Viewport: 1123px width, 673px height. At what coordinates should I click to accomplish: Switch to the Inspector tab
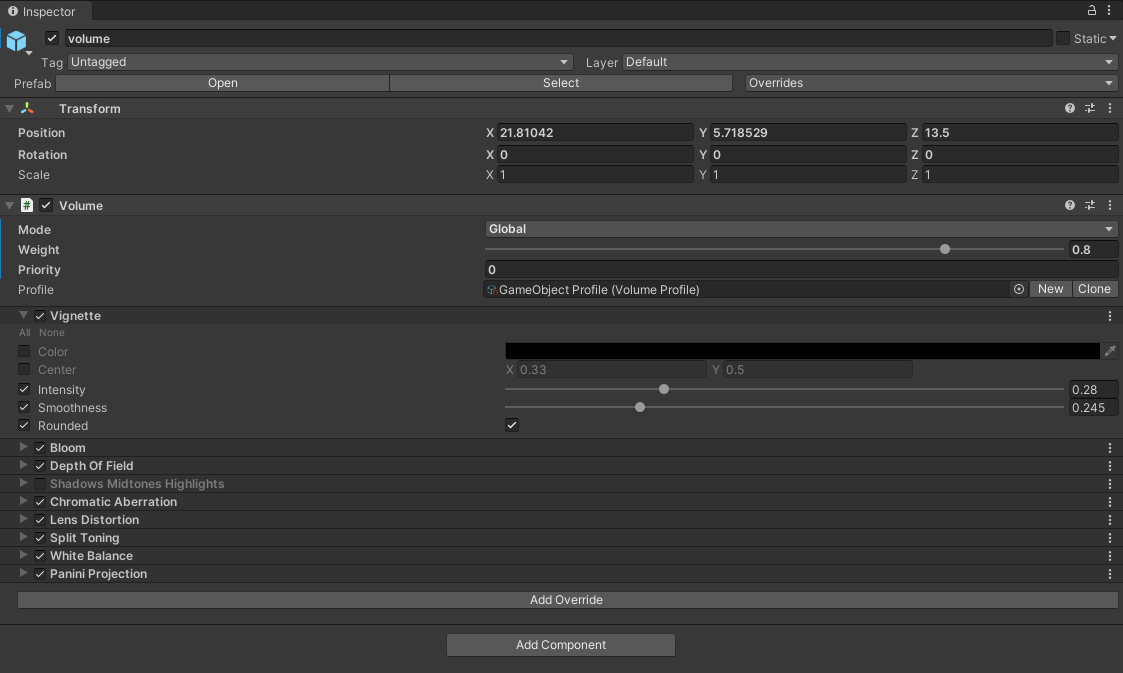(x=46, y=11)
